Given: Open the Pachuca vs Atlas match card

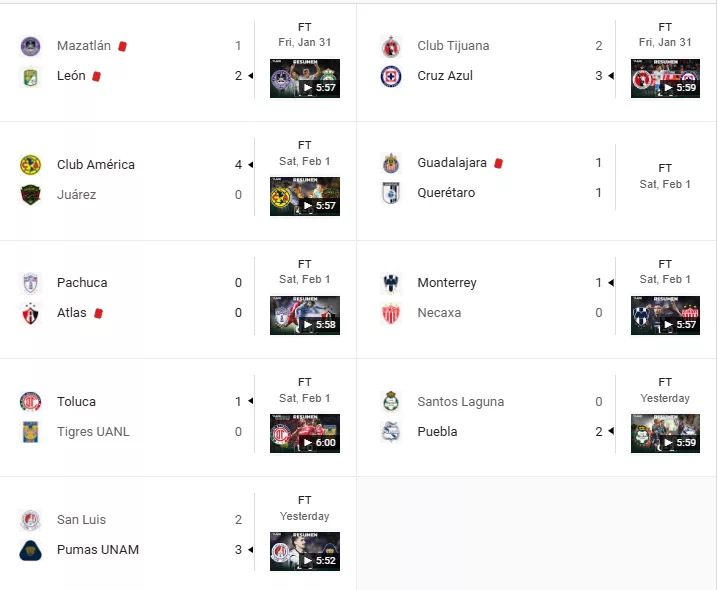Looking at the screenshot, I should [178, 300].
